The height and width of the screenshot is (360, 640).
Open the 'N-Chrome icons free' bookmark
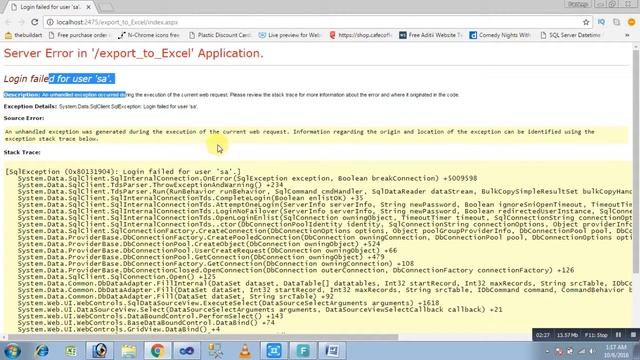point(149,35)
